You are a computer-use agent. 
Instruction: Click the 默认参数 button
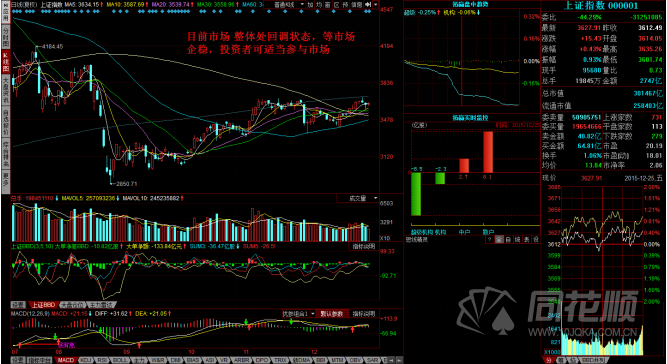(x=334, y=314)
